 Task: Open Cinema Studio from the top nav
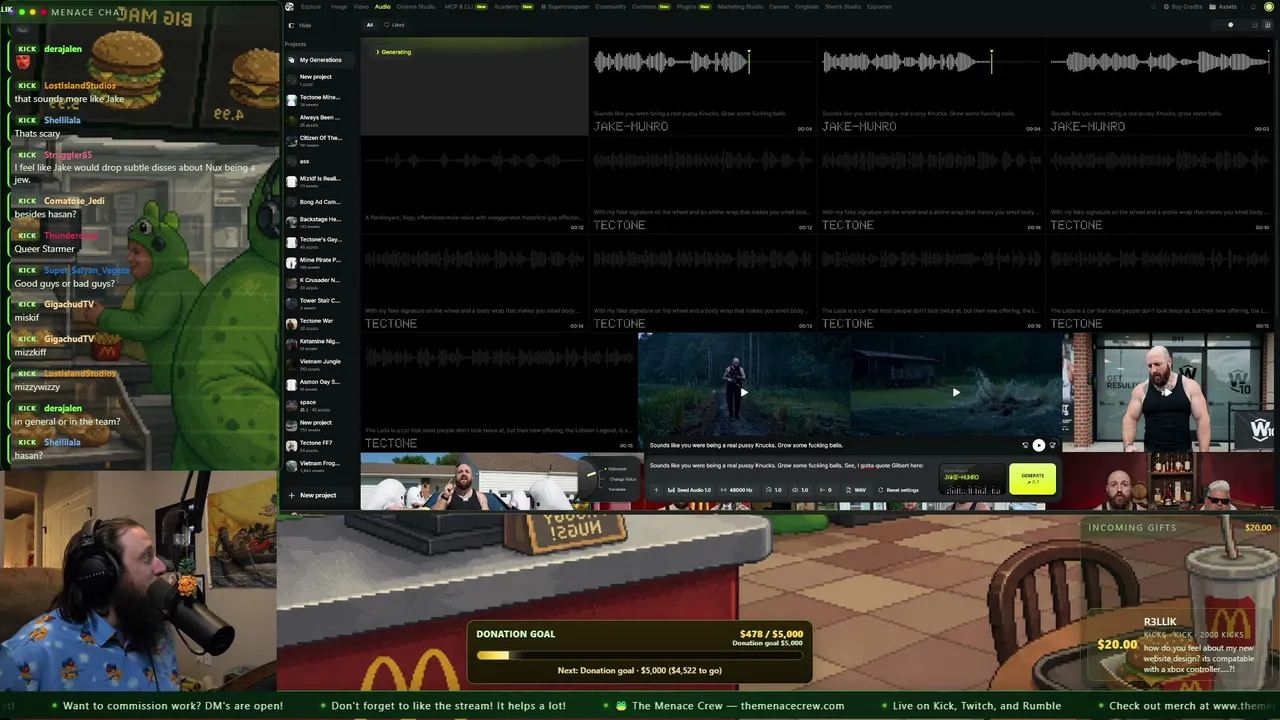tap(416, 7)
